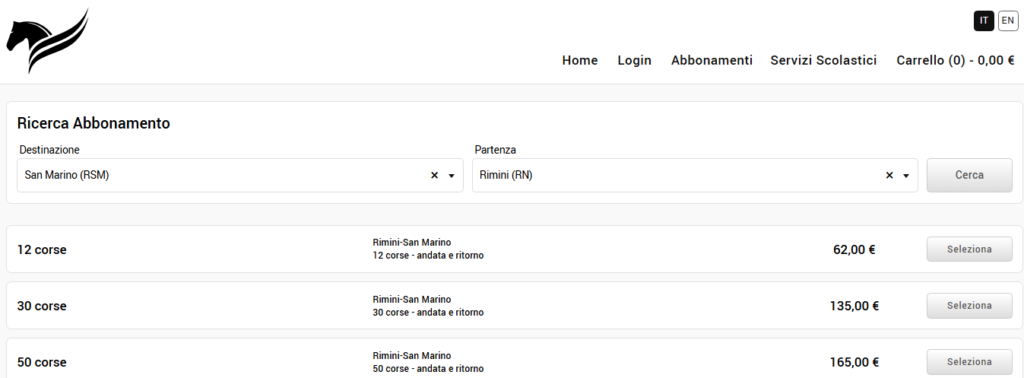Click the winged horse logo

[48, 40]
